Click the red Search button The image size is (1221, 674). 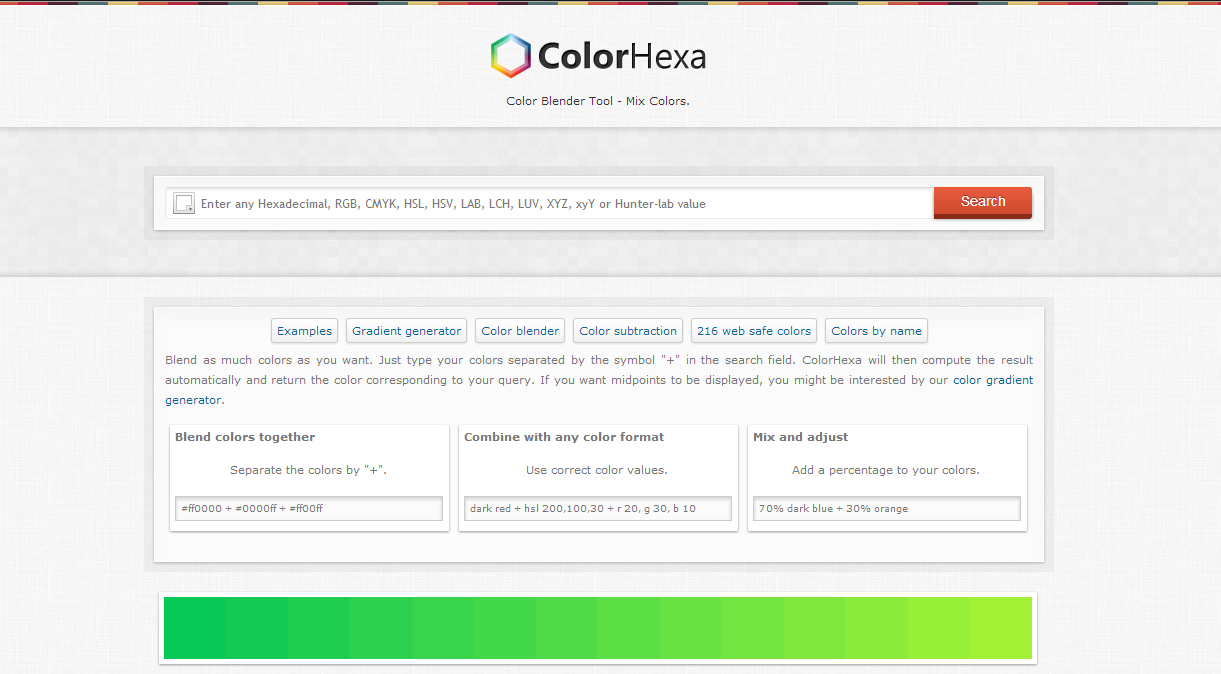(x=983, y=202)
